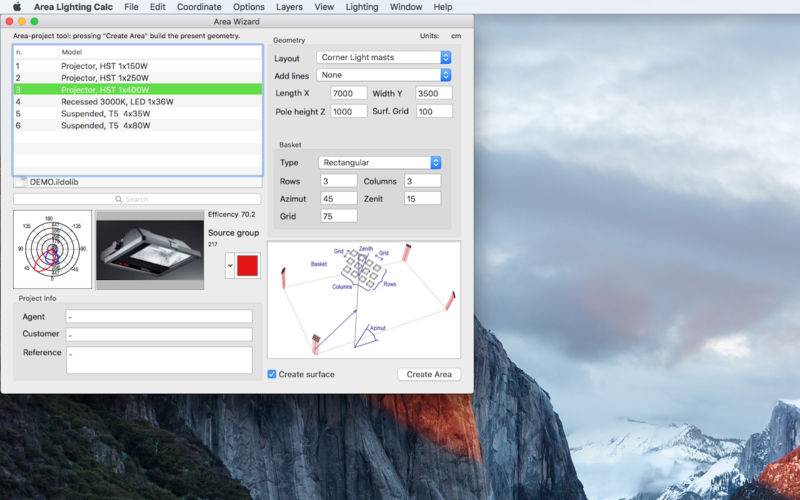The image size is (800, 500).
Task: Select Suspended, T5 4x80W in the list
Action: 105,125
